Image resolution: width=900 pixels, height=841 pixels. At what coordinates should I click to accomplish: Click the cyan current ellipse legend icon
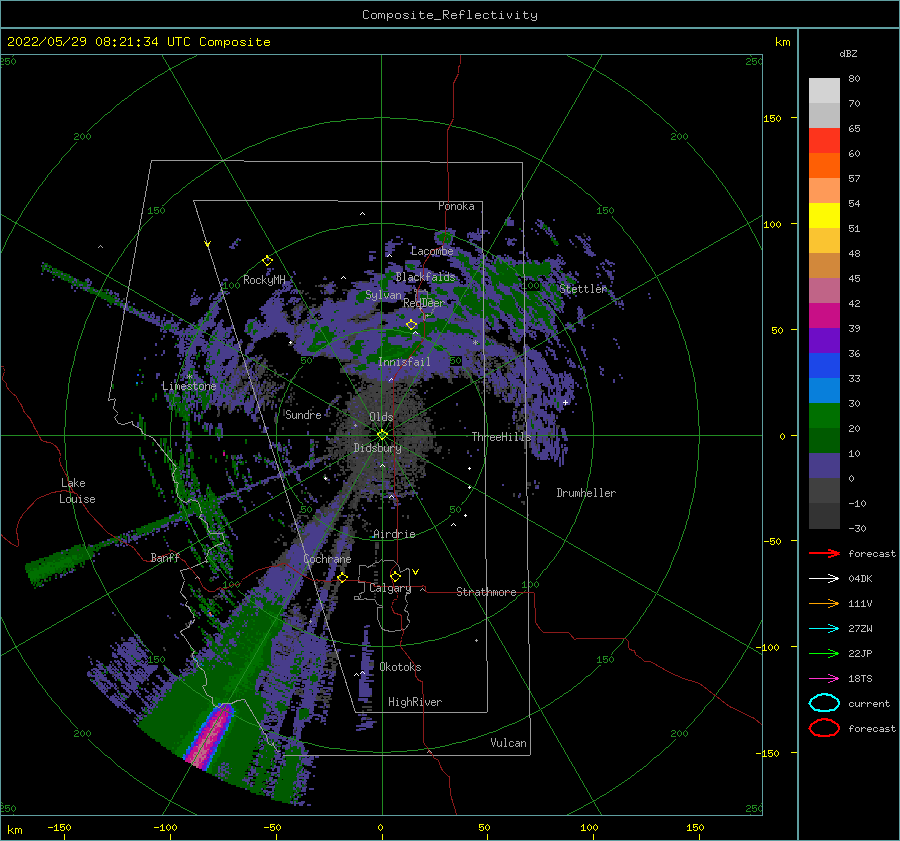[824, 703]
